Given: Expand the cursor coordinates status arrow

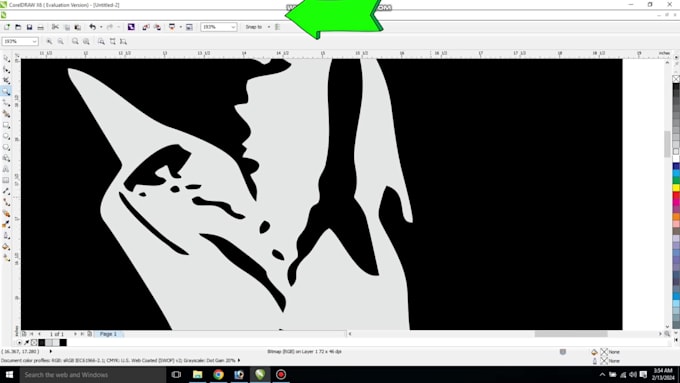Looking at the screenshot, I should [x=51, y=351].
